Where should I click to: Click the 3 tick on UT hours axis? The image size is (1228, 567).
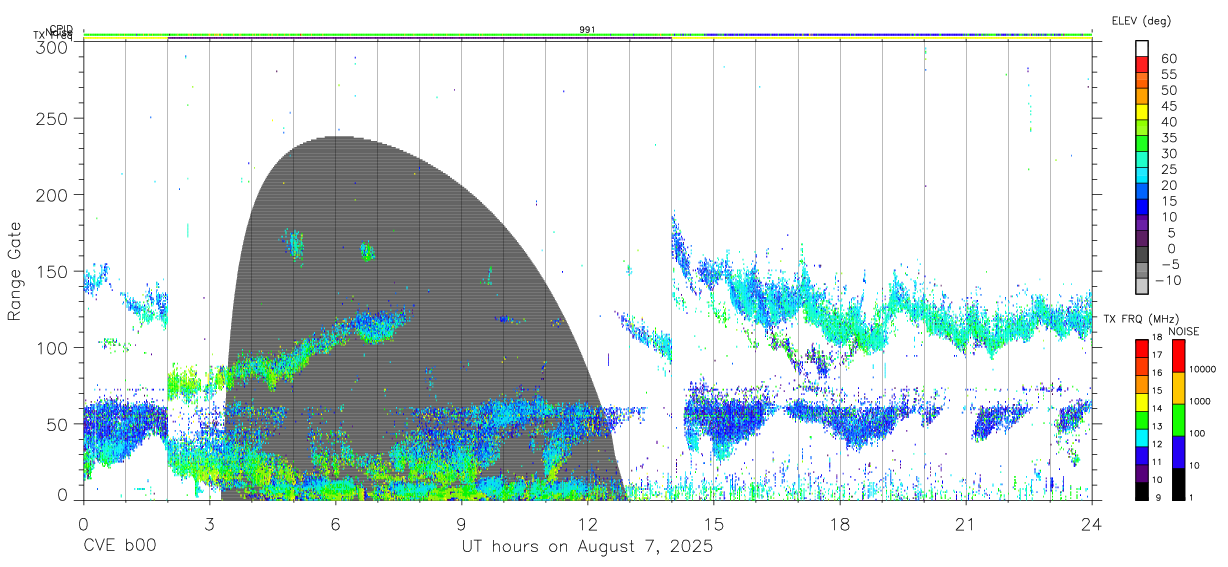(x=209, y=523)
